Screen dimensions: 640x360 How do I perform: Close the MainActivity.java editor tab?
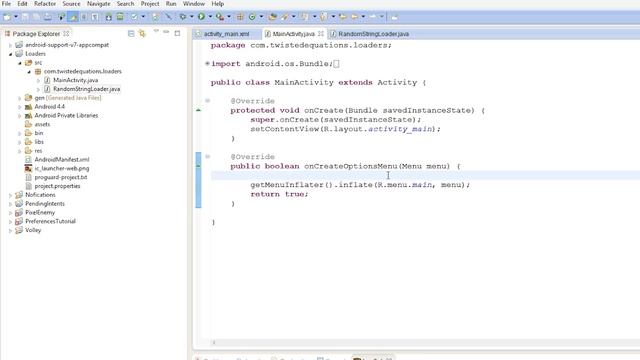(321, 33)
